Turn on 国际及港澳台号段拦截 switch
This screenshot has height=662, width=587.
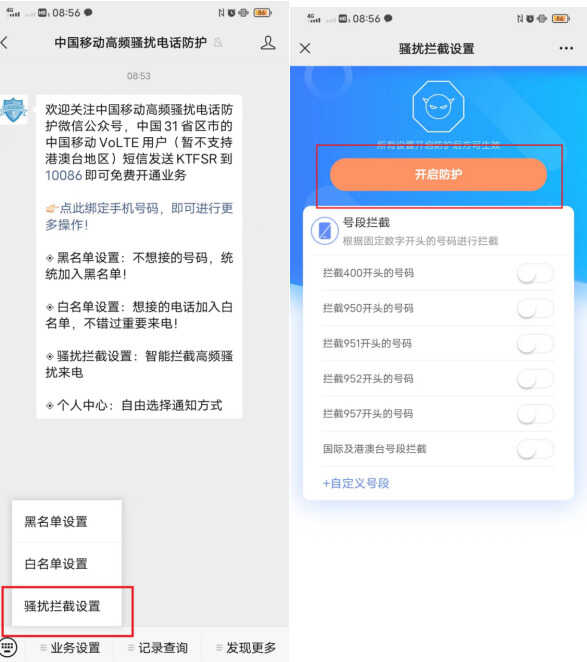tap(535, 449)
